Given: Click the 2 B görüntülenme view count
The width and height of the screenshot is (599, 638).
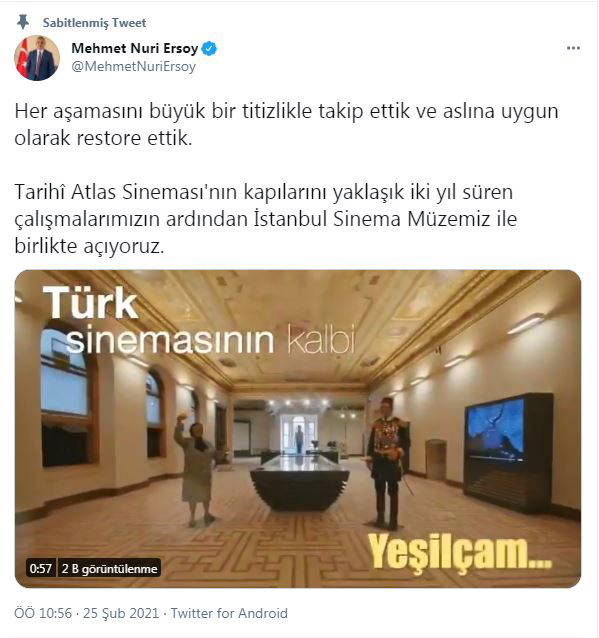Looking at the screenshot, I should click(109, 568).
